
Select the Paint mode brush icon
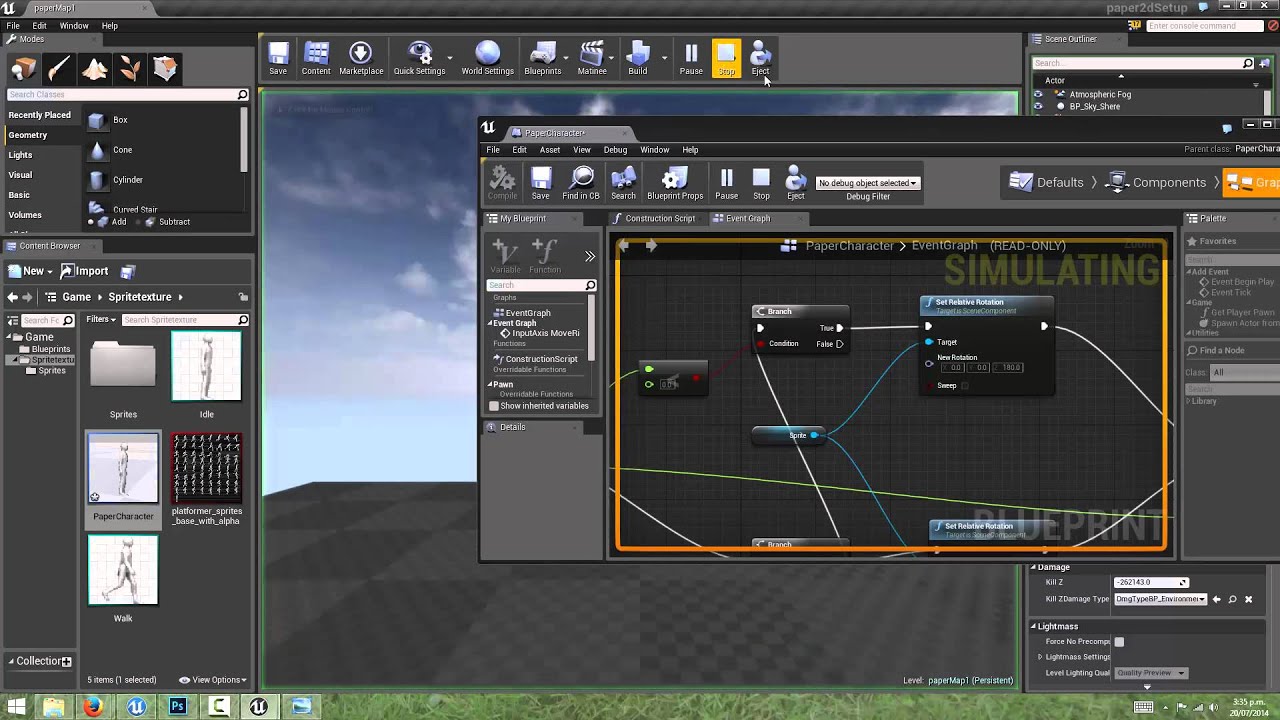tap(59, 68)
